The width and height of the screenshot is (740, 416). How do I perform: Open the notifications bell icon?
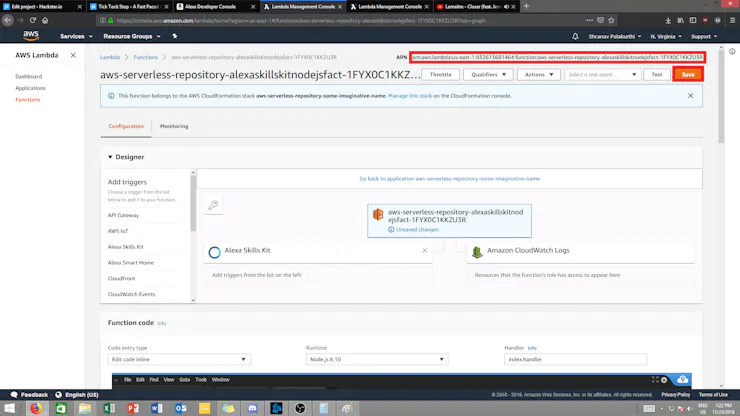pos(575,36)
